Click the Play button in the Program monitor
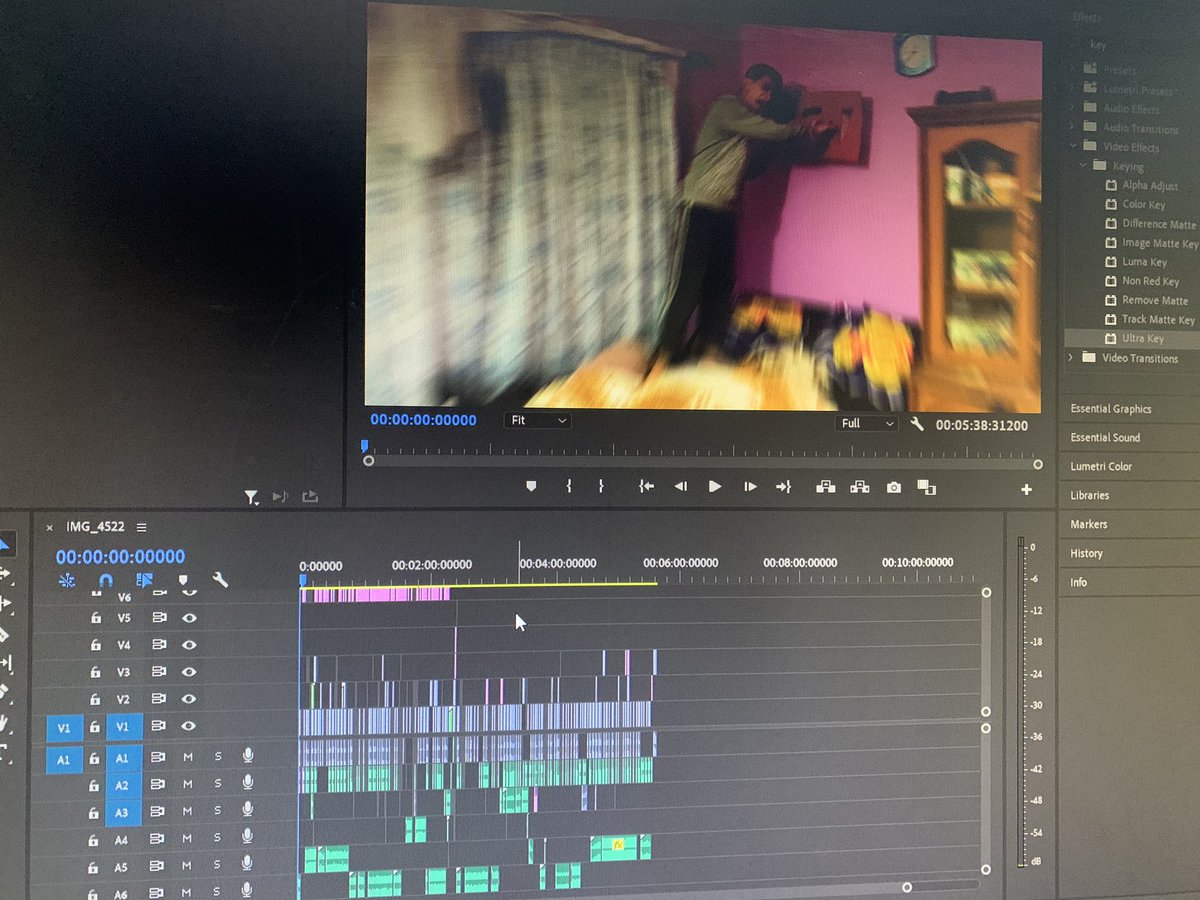This screenshot has width=1200, height=900. (x=714, y=487)
